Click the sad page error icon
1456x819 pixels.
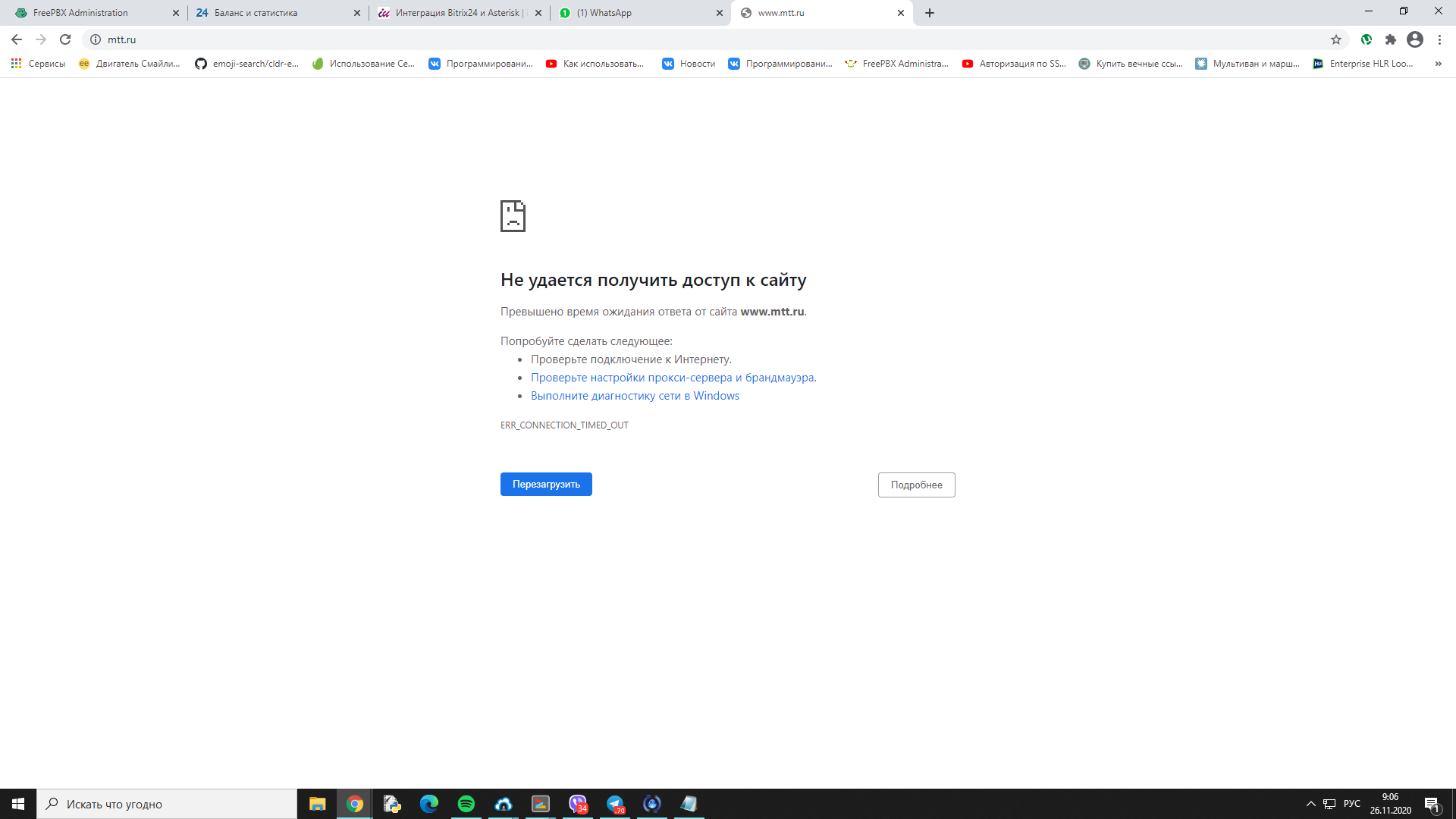click(513, 216)
